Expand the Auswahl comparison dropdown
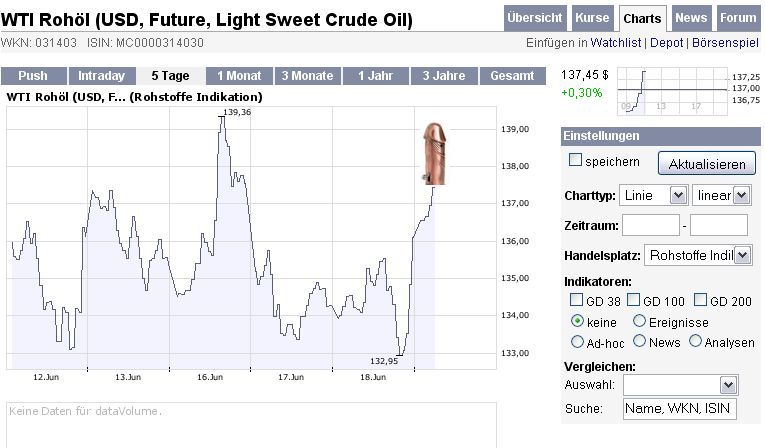This screenshot has width=765, height=448. pos(679,385)
